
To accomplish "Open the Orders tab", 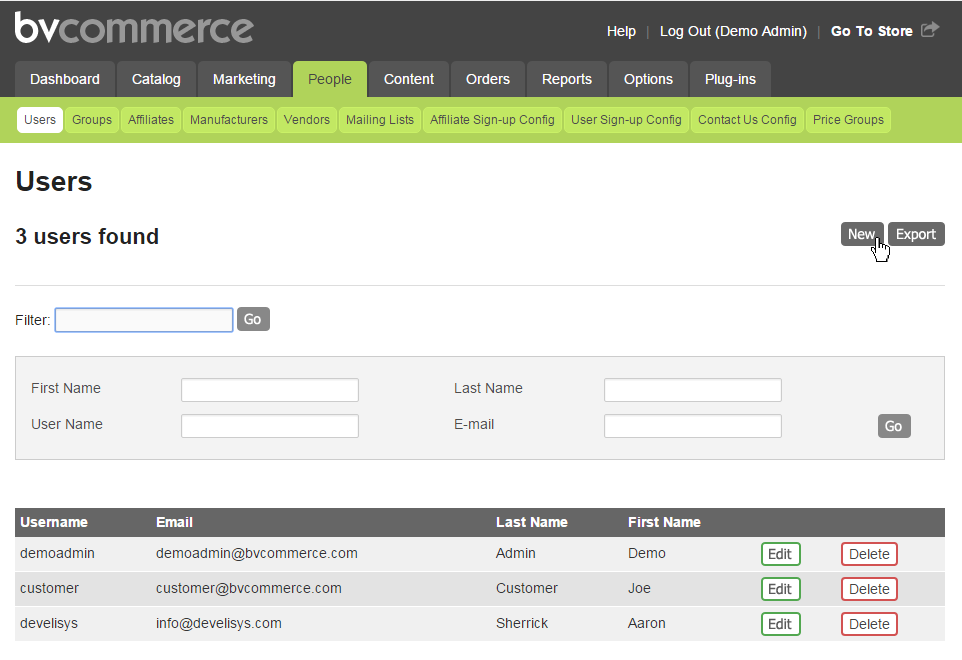I will pos(487,78).
